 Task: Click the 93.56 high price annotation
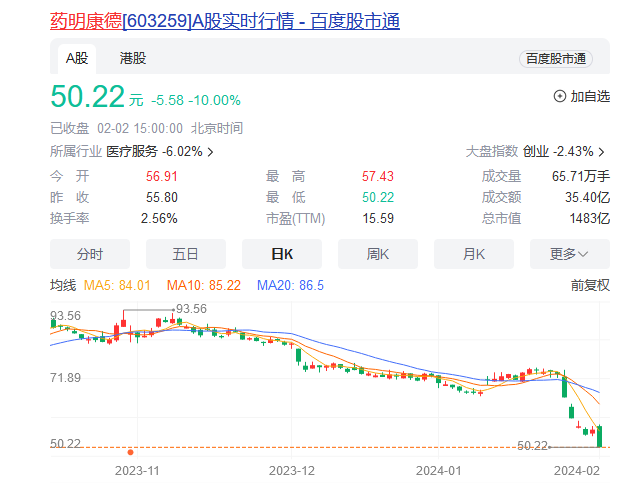click(x=191, y=309)
